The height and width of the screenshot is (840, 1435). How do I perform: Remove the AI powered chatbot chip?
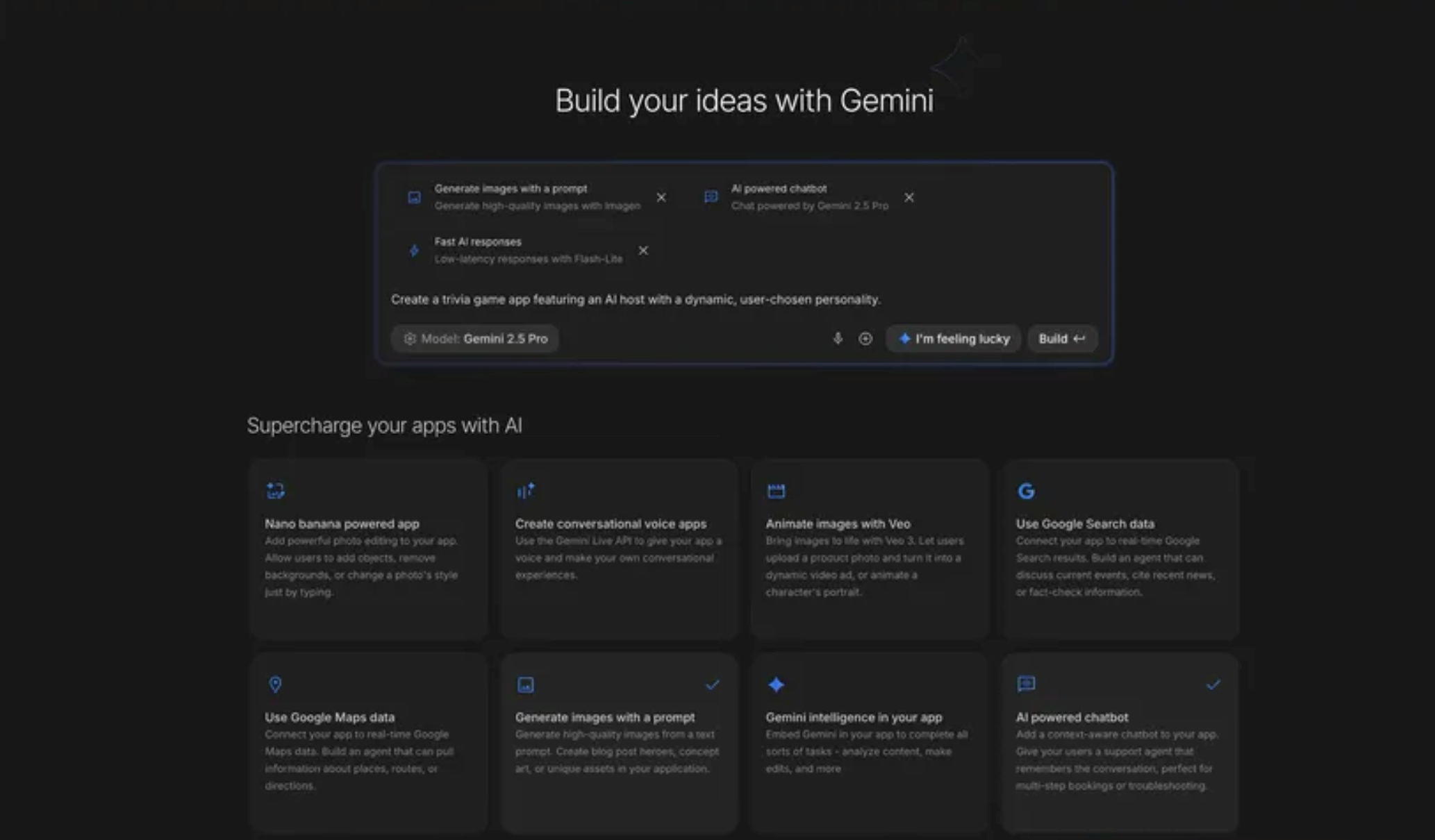tap(909, 197)
